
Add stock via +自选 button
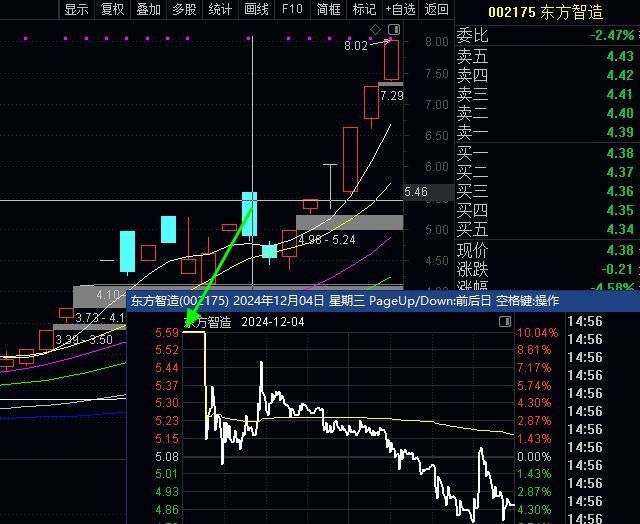[x=400, y=9]
